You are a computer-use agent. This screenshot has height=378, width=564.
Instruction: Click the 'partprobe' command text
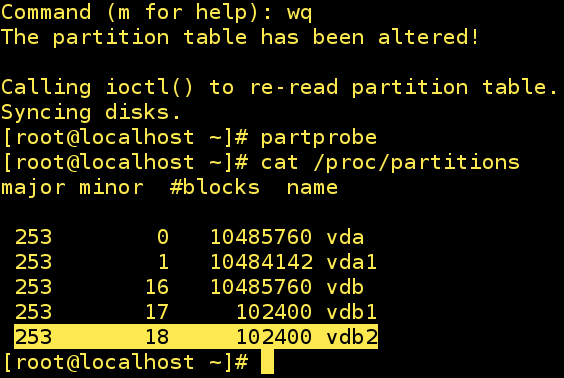319,138
